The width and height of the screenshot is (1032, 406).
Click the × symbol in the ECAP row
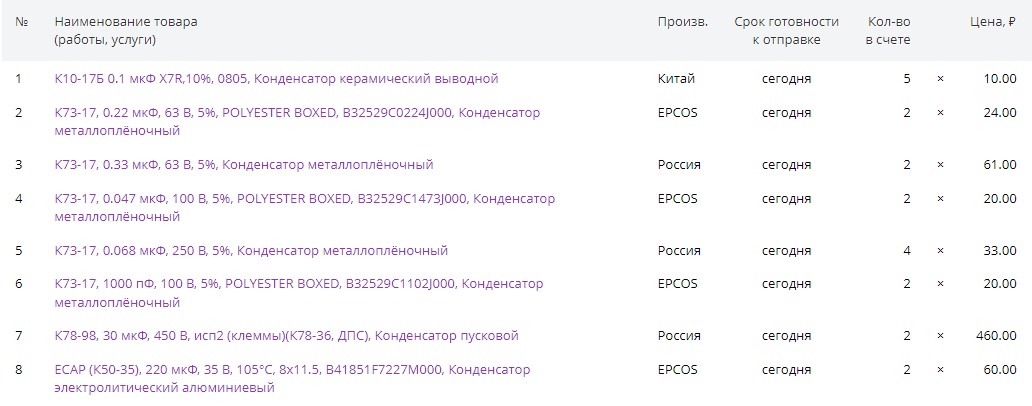940,370
